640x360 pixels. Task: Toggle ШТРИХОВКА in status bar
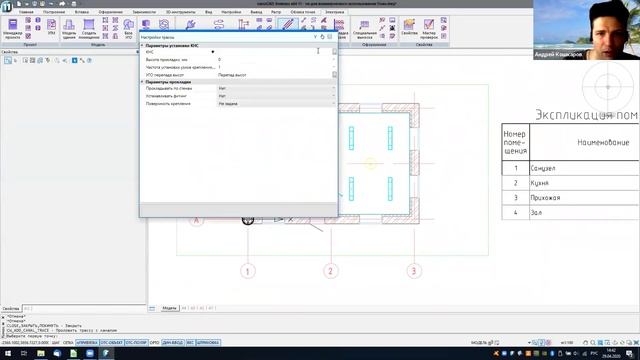[209, 343]
